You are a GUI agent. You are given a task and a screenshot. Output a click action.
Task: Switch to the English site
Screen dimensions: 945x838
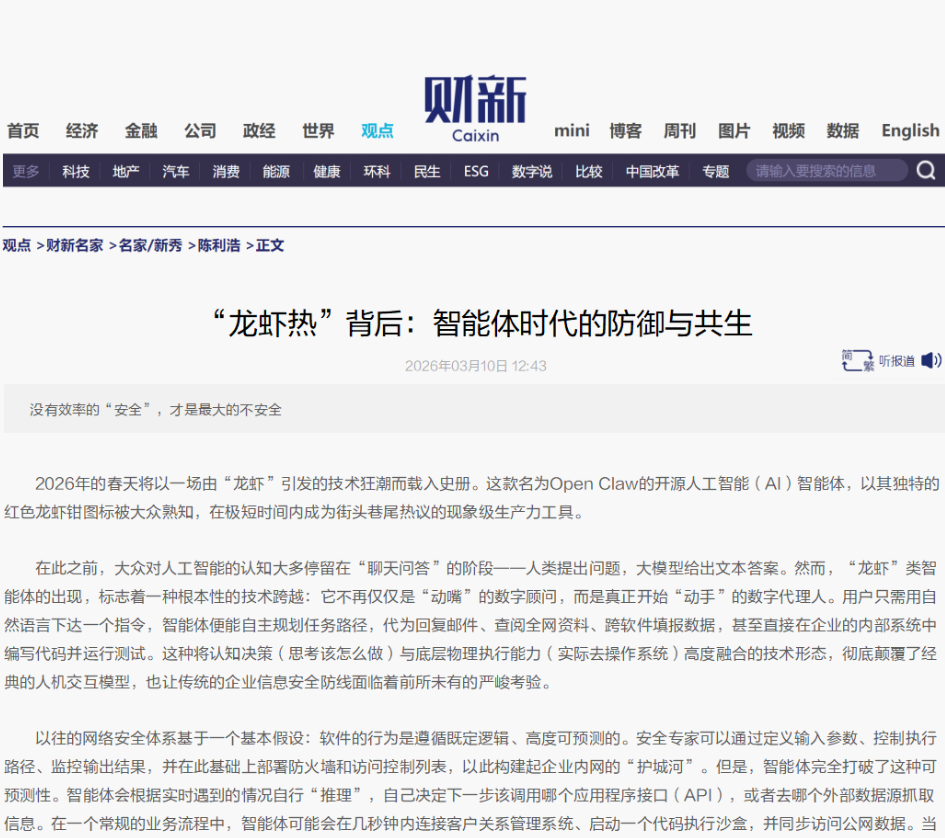910,131
